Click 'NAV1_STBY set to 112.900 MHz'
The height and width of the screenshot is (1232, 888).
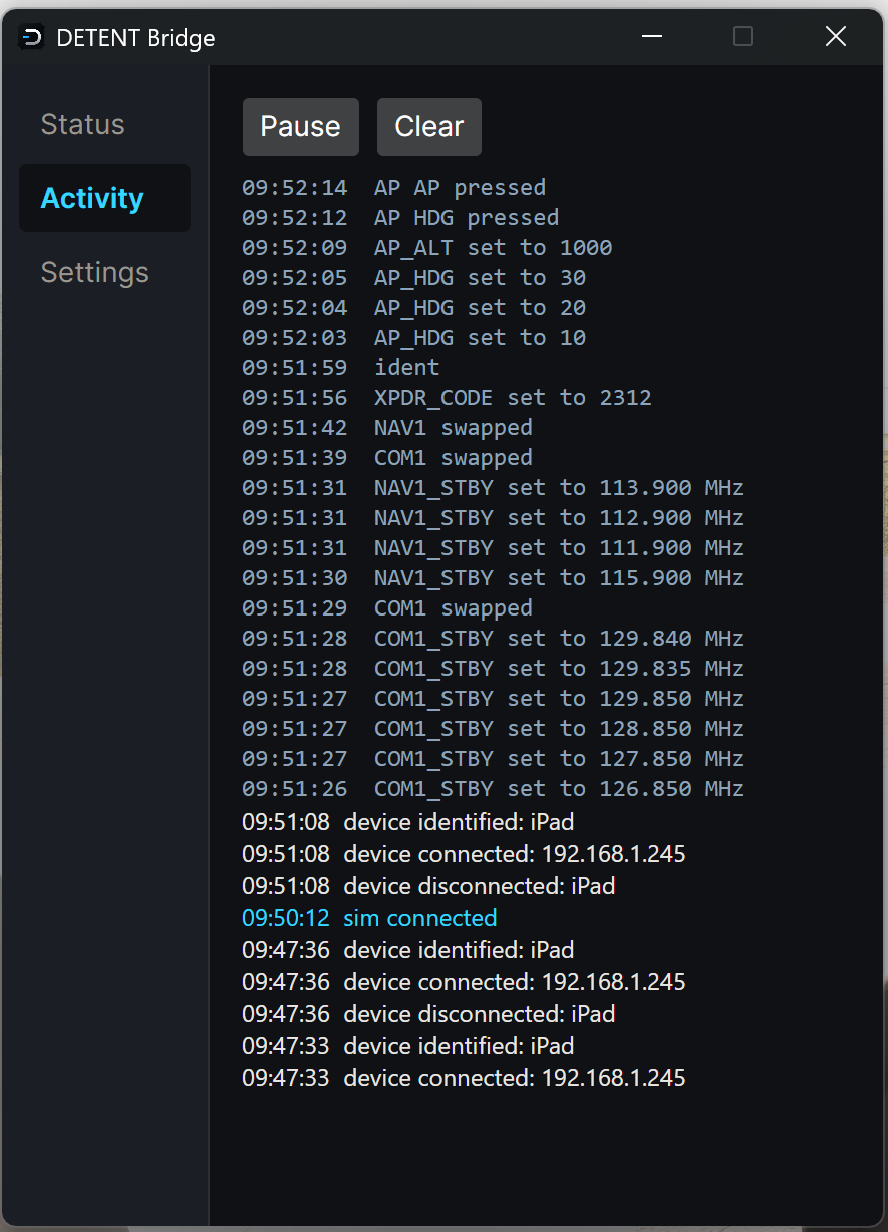coord(493,517)
